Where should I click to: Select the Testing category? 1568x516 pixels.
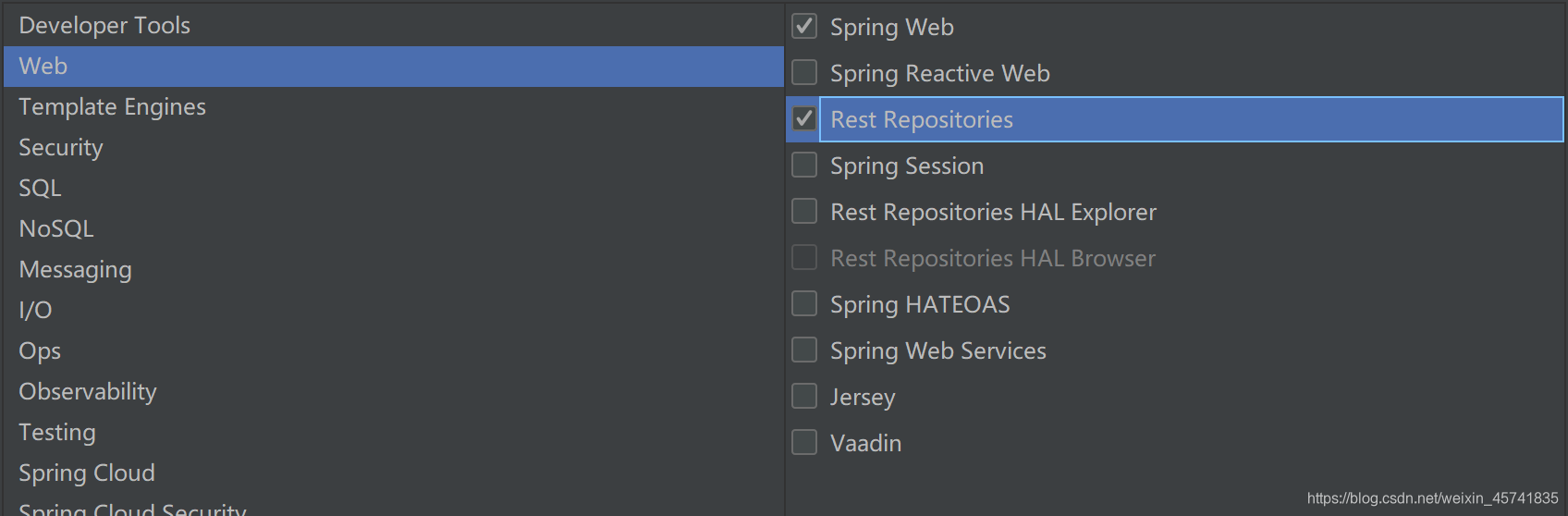(x=394, y=432)
